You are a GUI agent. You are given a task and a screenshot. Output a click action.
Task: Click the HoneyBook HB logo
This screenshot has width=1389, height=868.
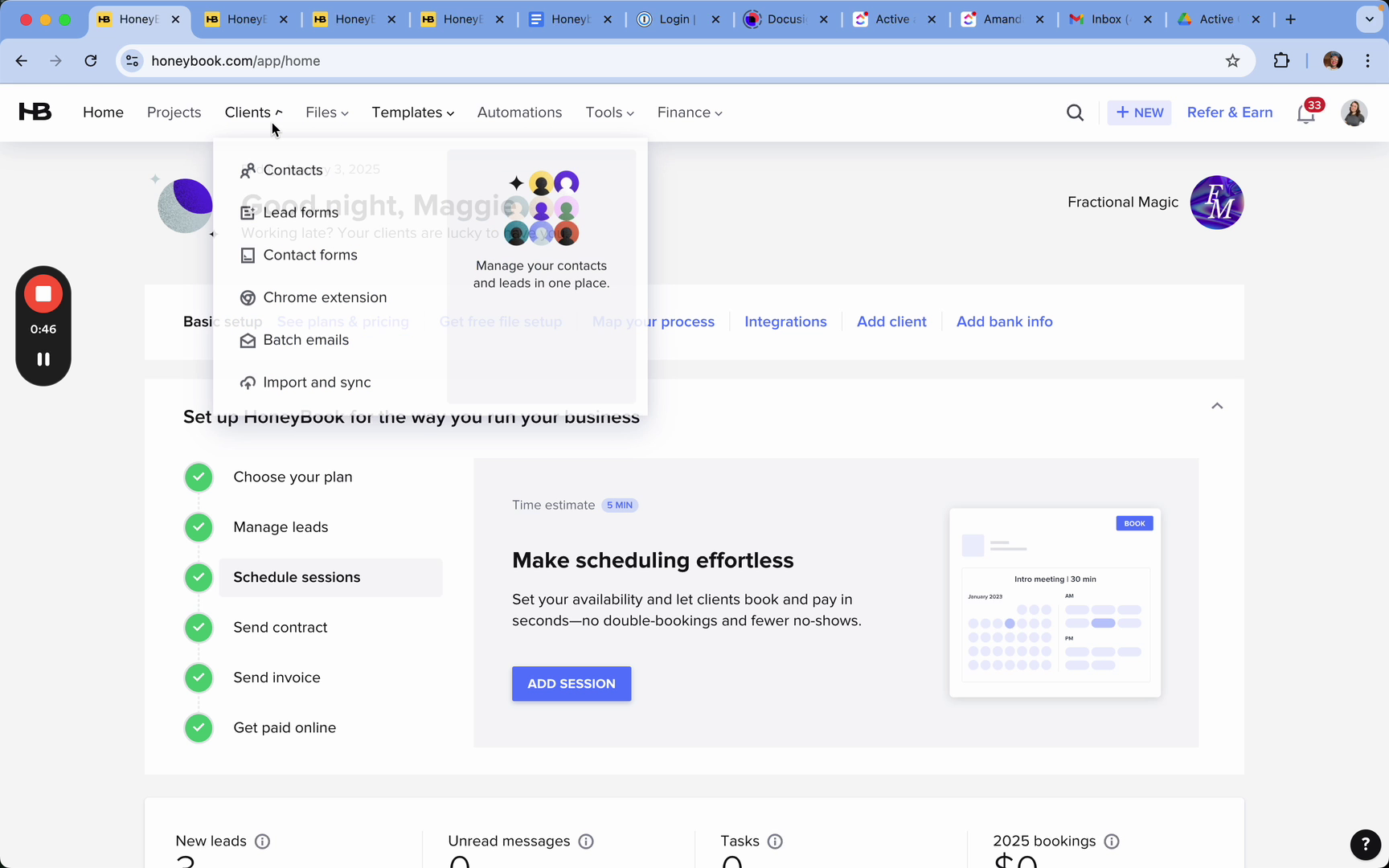tap(35, 112)
